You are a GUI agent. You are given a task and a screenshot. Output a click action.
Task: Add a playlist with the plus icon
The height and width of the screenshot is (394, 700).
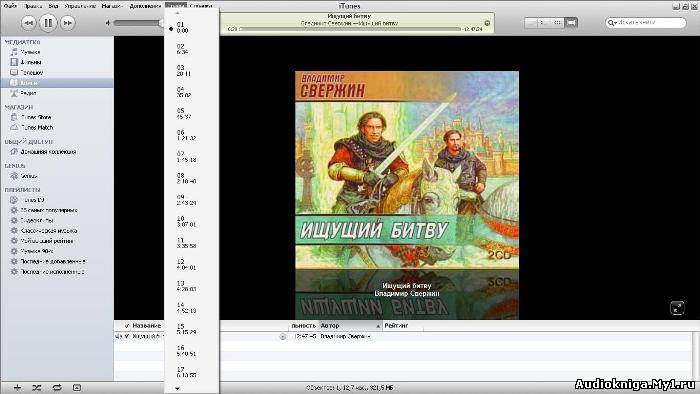17,388
